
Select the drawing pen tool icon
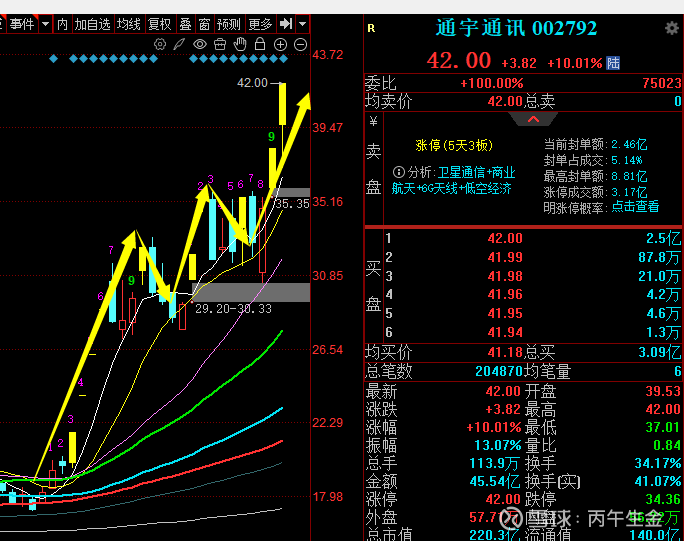pyautogui.click(x=179, y=45)
